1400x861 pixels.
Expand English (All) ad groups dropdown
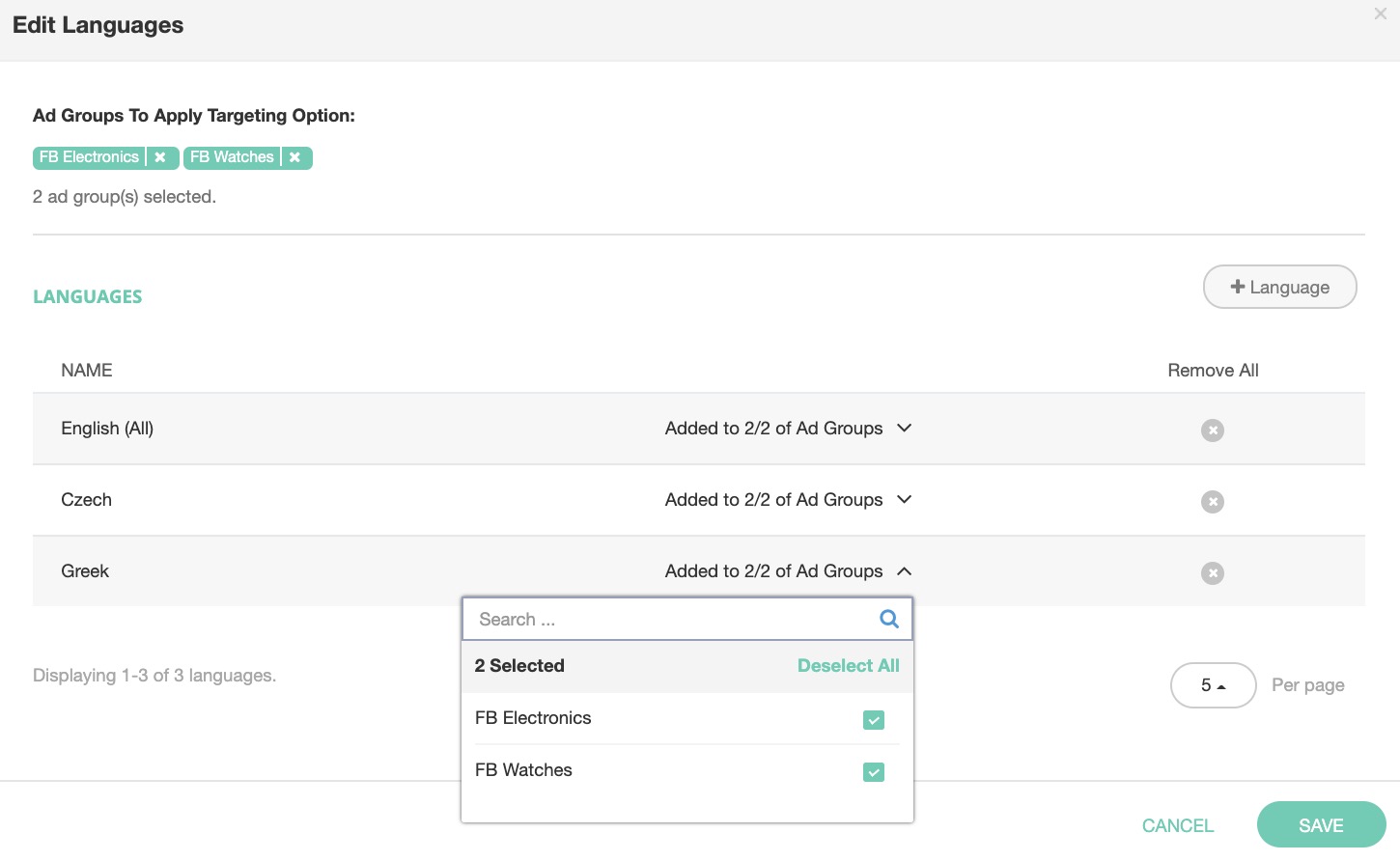click(x=904, y=429)
